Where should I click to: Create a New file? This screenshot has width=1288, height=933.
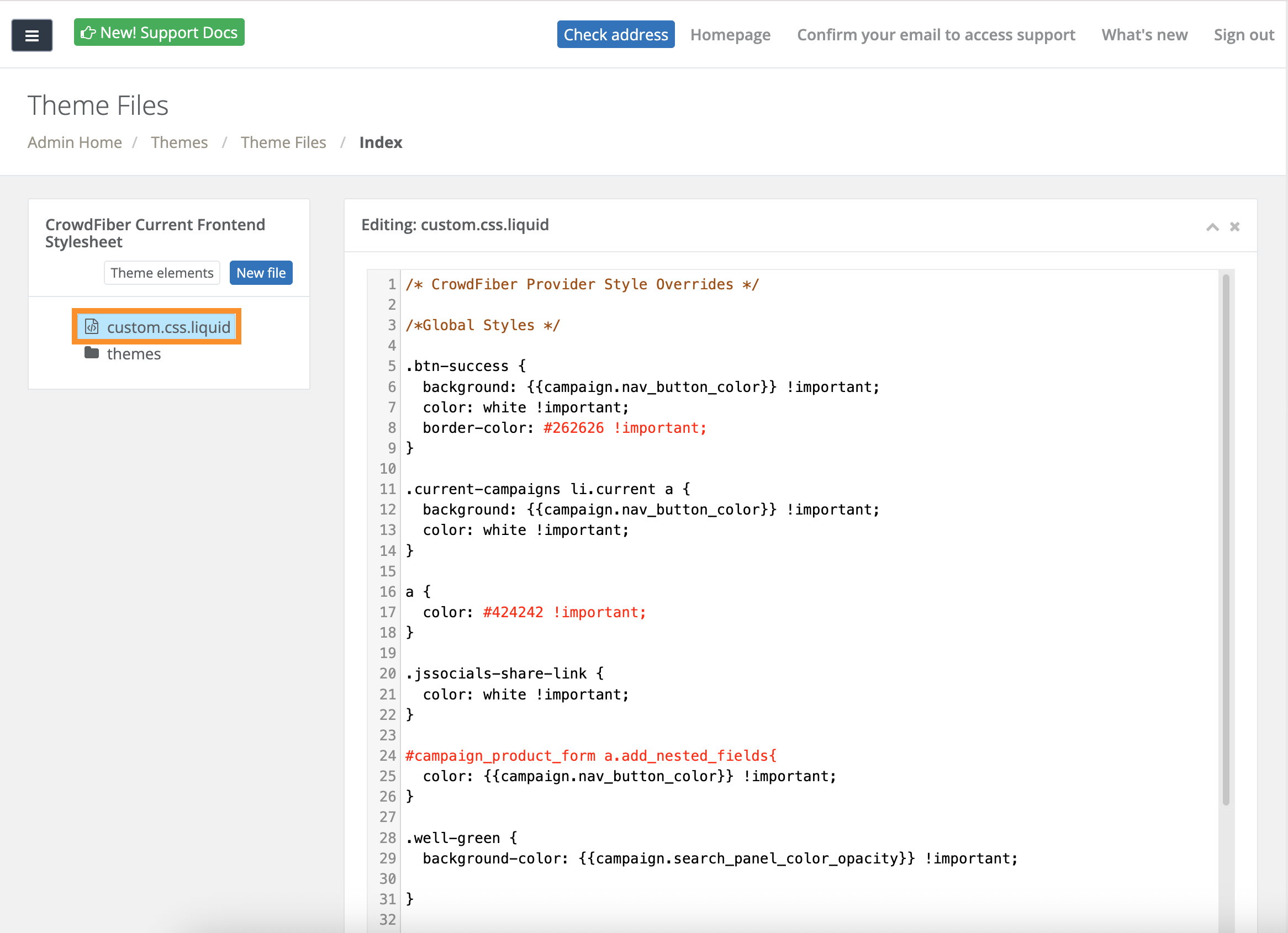[261, 273]
